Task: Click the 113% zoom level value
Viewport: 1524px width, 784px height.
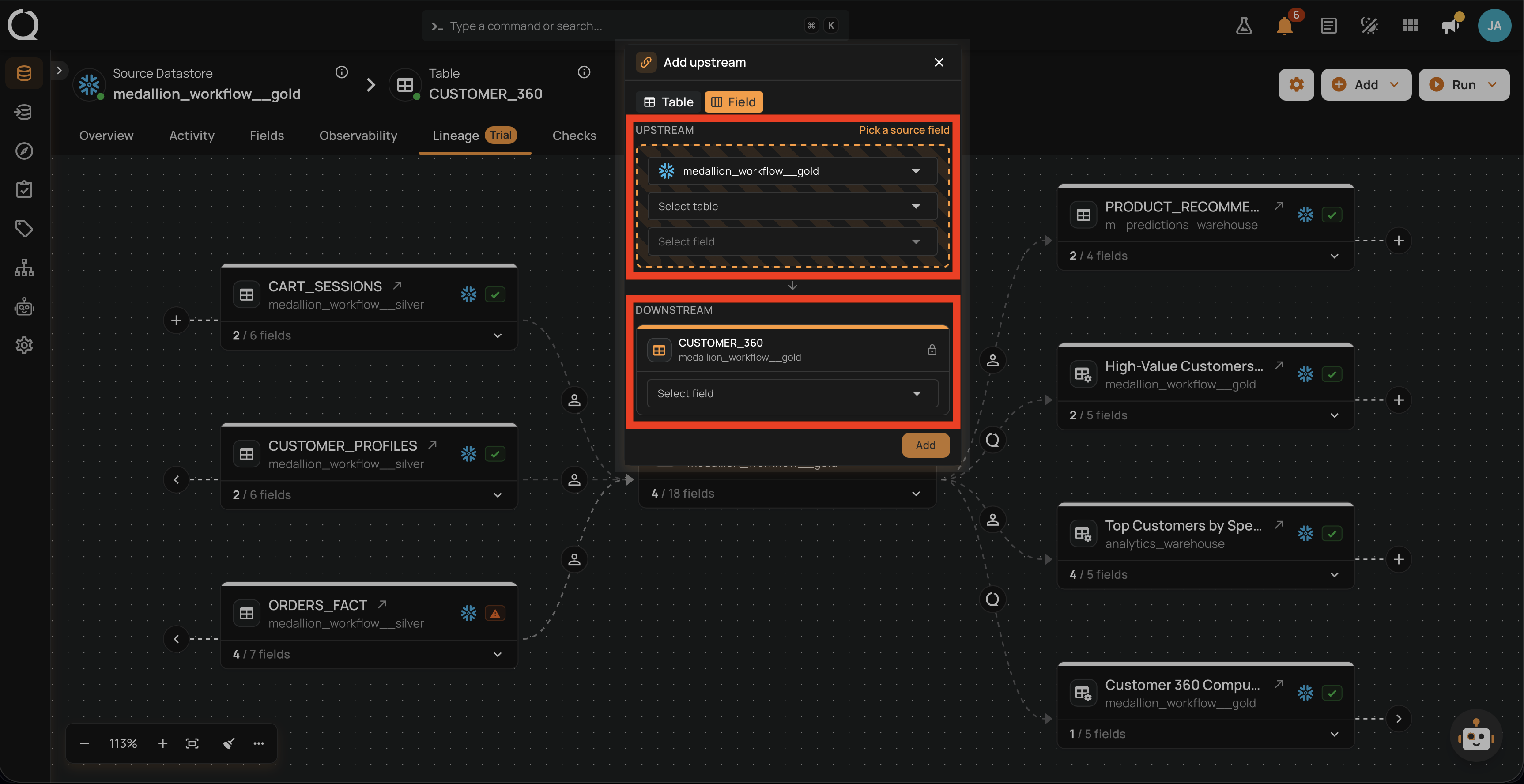Action: click(x=123, y=744)
